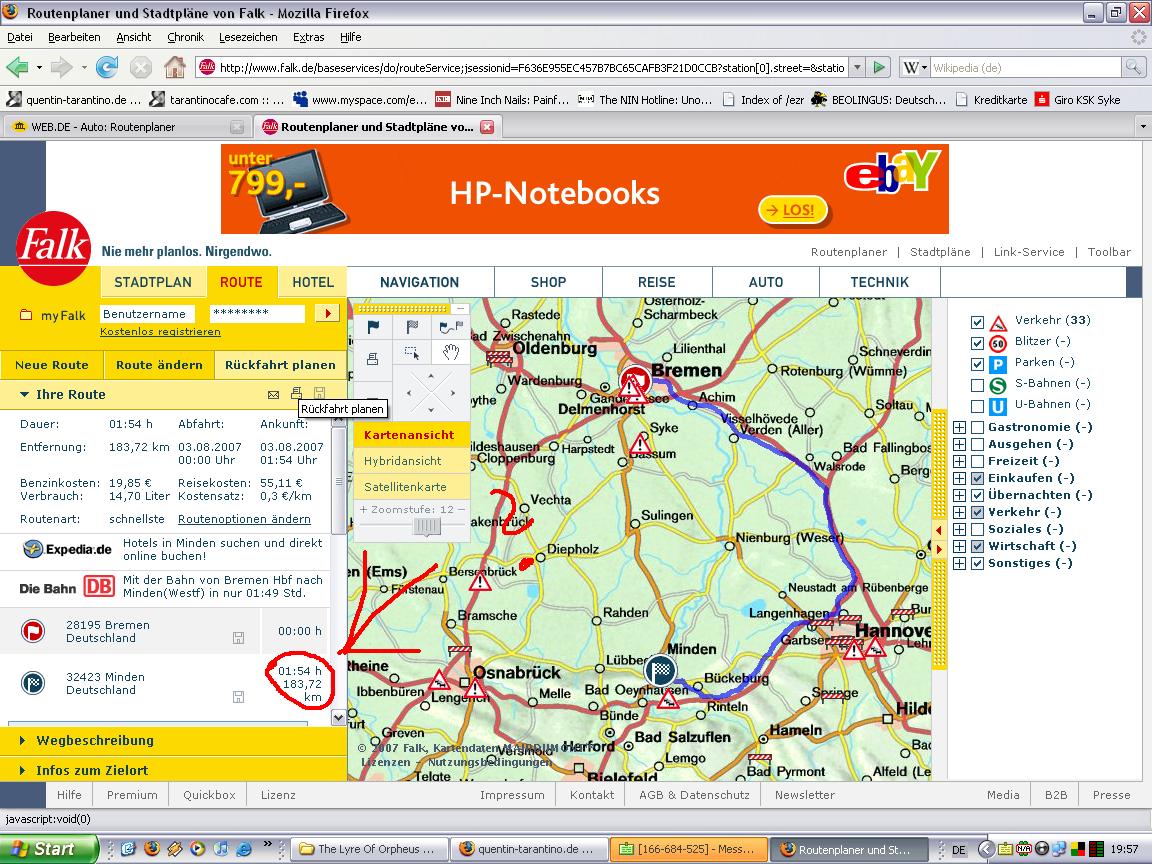Go to Firefox home page icon
Viewport: 1152px width, 864px height.
coord(175,68)
